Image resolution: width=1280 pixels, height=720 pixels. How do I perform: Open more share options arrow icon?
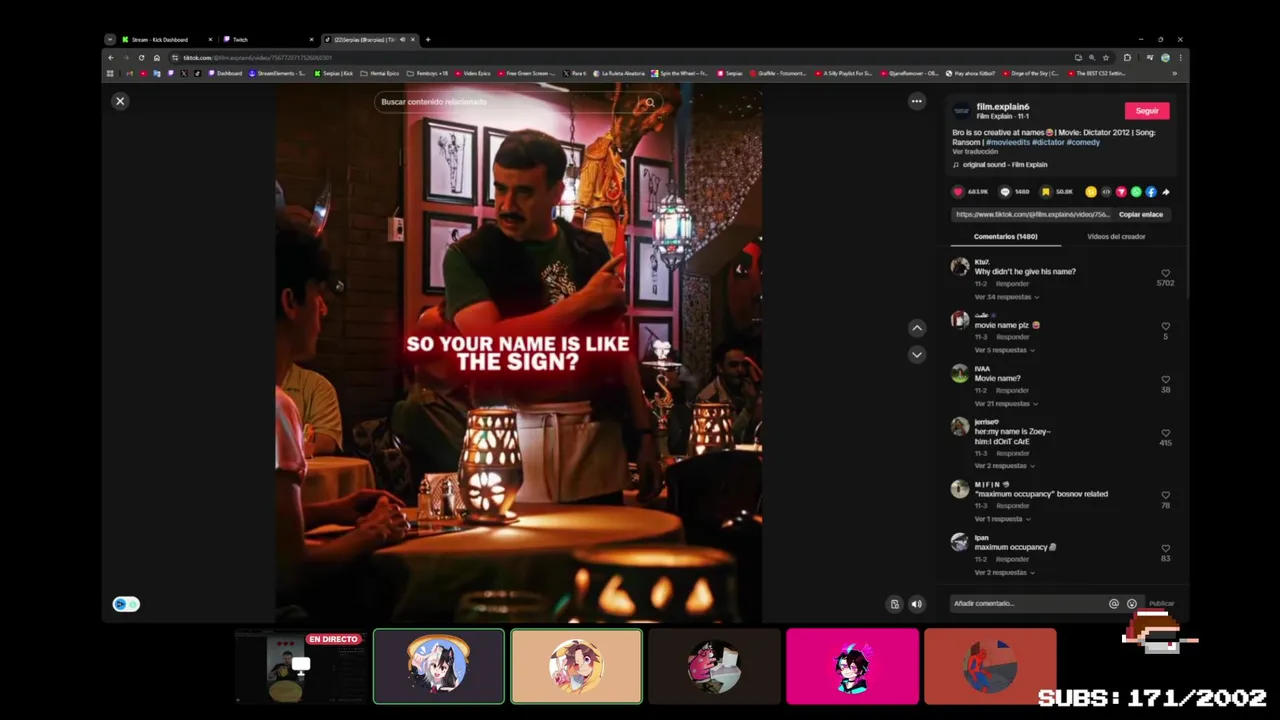tap(1165, 192)
